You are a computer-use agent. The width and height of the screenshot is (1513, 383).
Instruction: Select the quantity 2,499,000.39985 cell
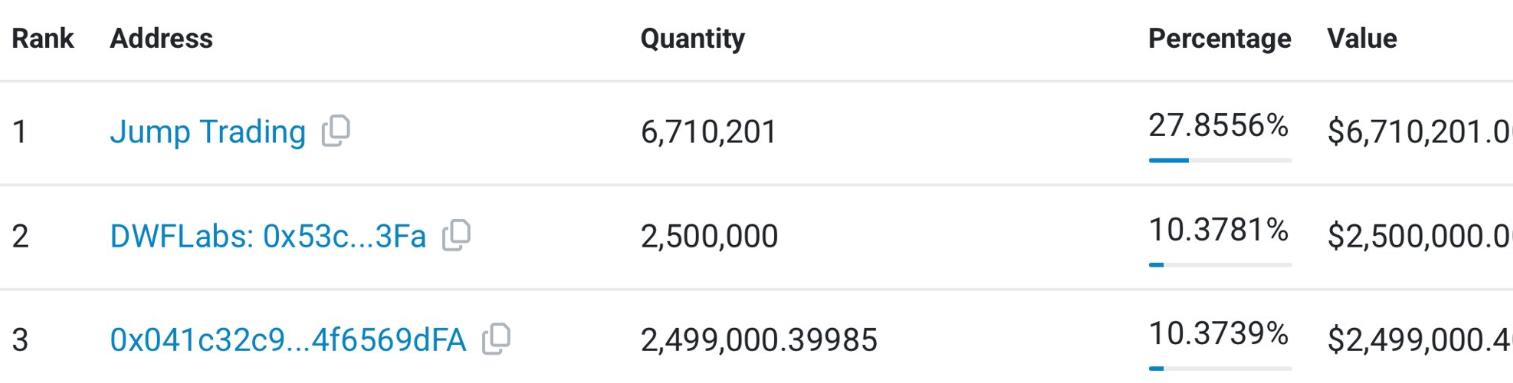tap(759, 341)
